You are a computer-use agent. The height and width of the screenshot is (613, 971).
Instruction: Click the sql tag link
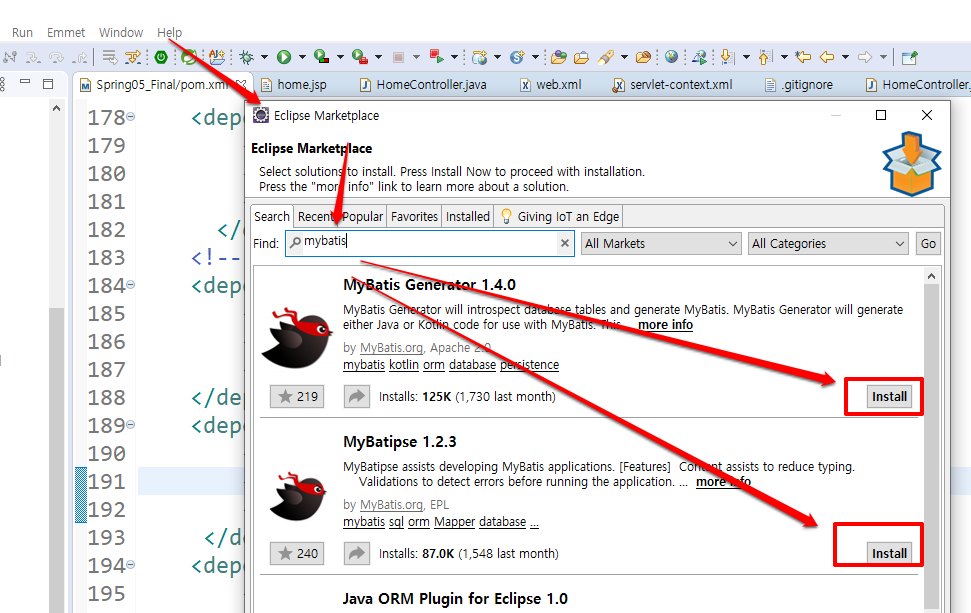(396, 522)
